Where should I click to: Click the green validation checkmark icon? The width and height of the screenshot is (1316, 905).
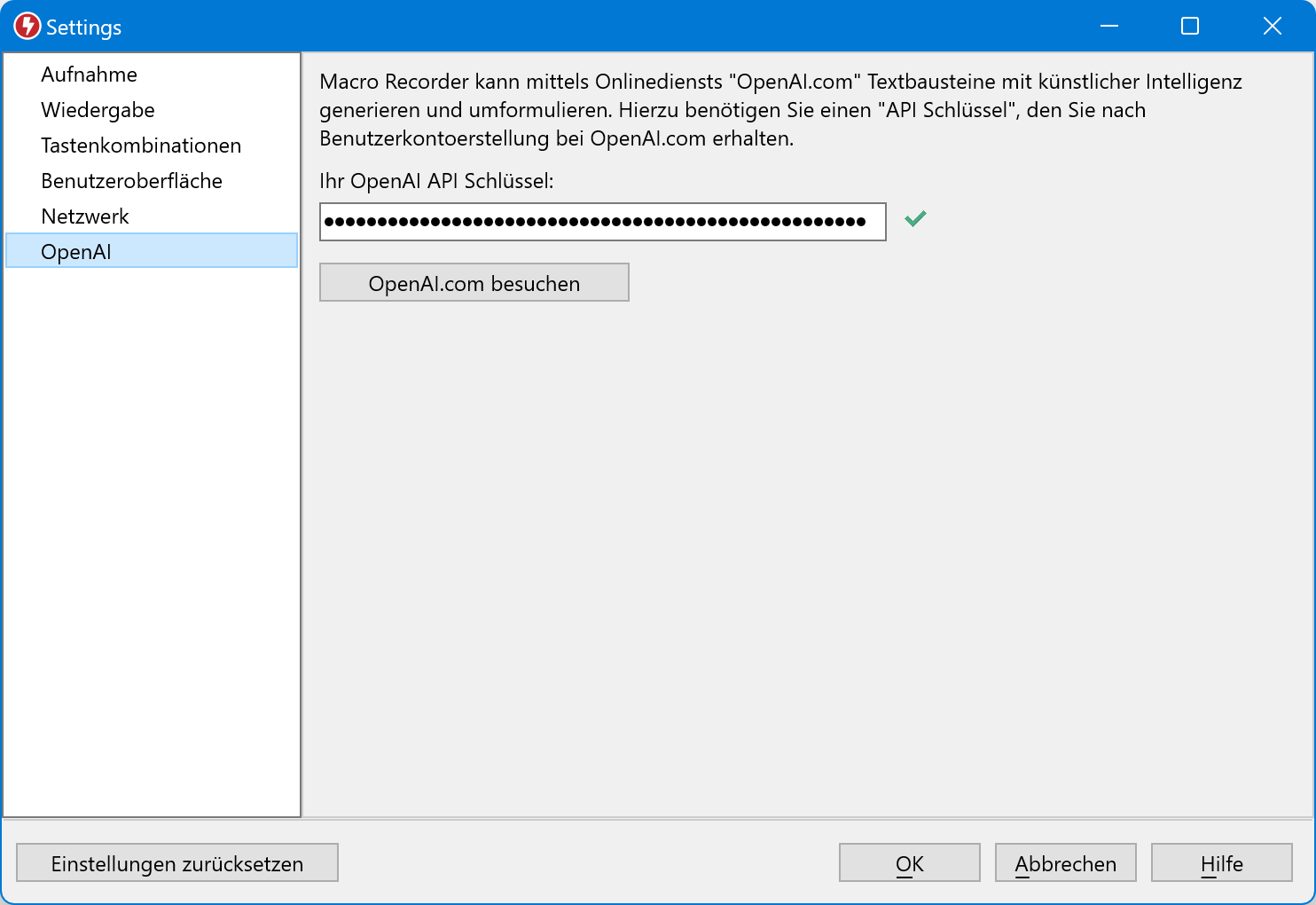click(915, 218)
